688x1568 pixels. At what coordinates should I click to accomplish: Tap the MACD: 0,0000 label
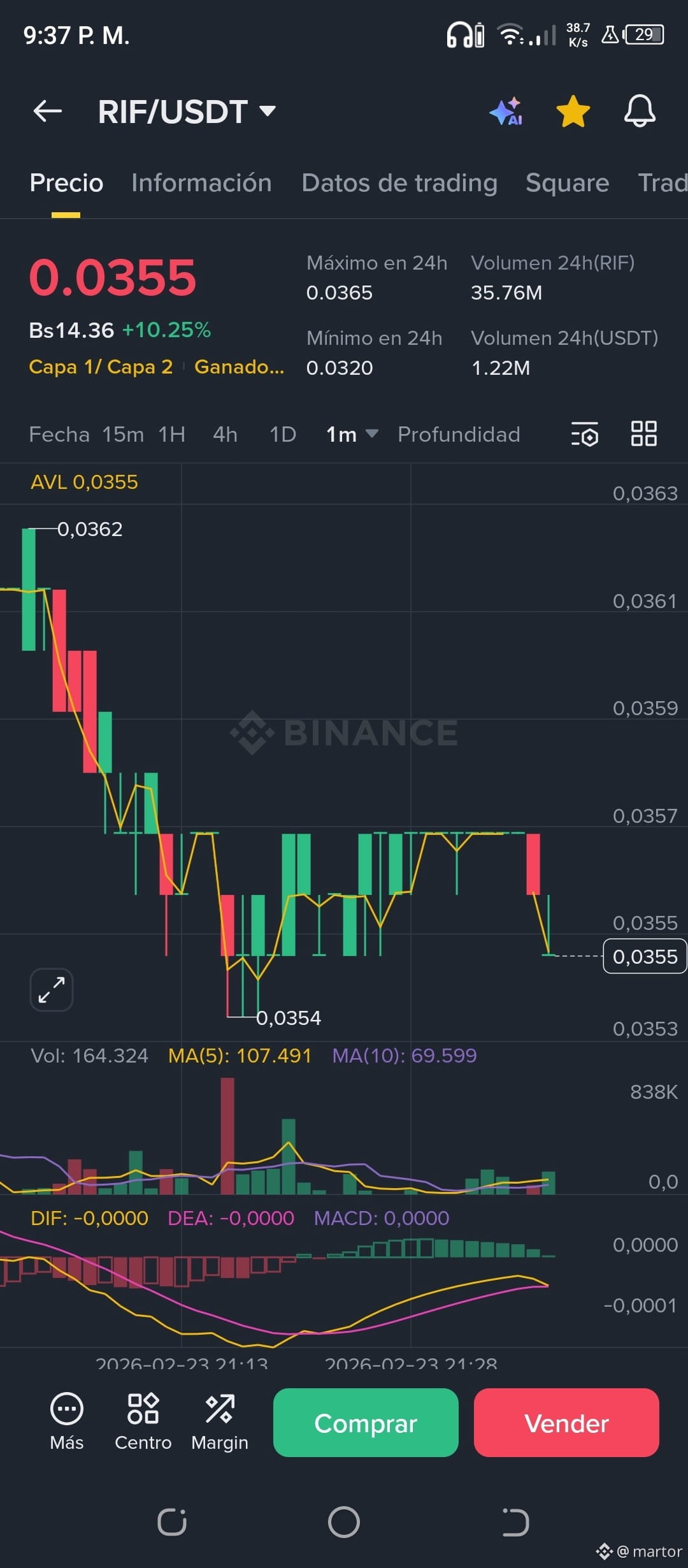point(382,1218)
